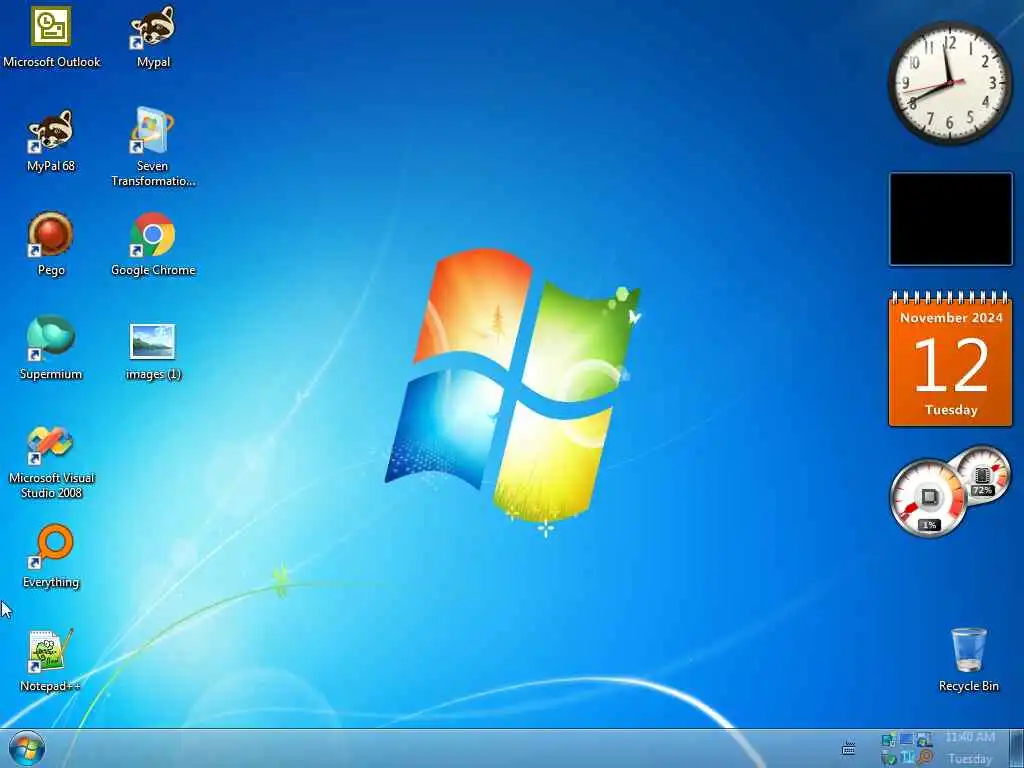This screenshot has width=1024, height=768.
Task: Open the touch keyboard tray icon
Action: click(x=848, y=748)
